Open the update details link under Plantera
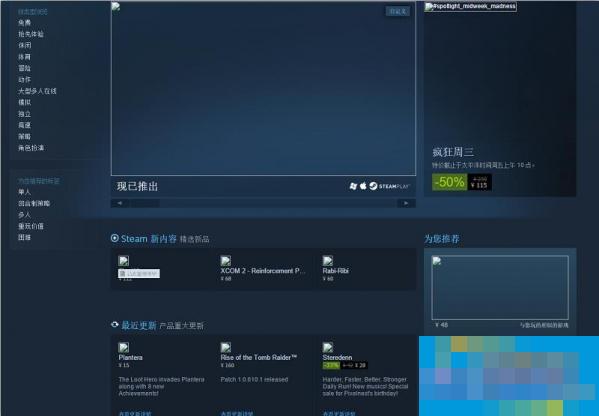 point(135,413)
